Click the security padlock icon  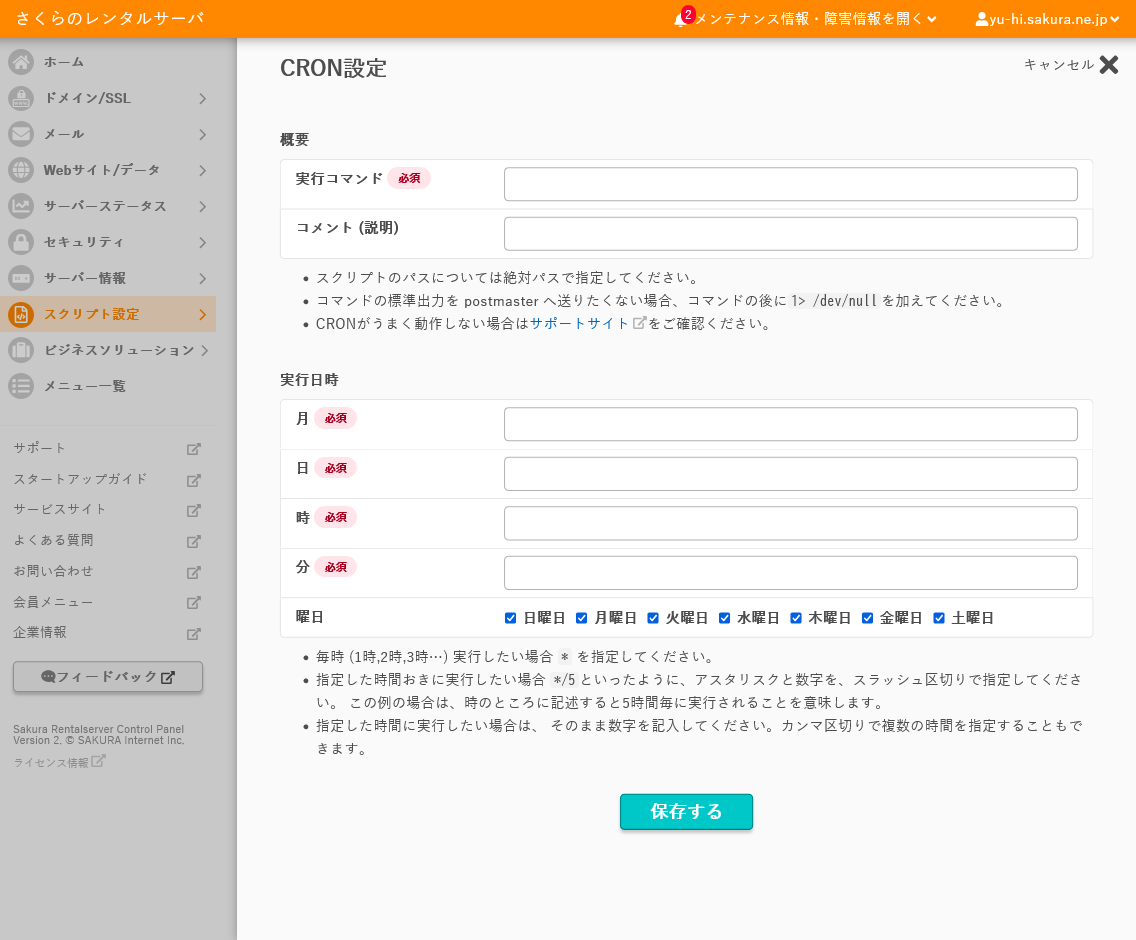[21, 242]
